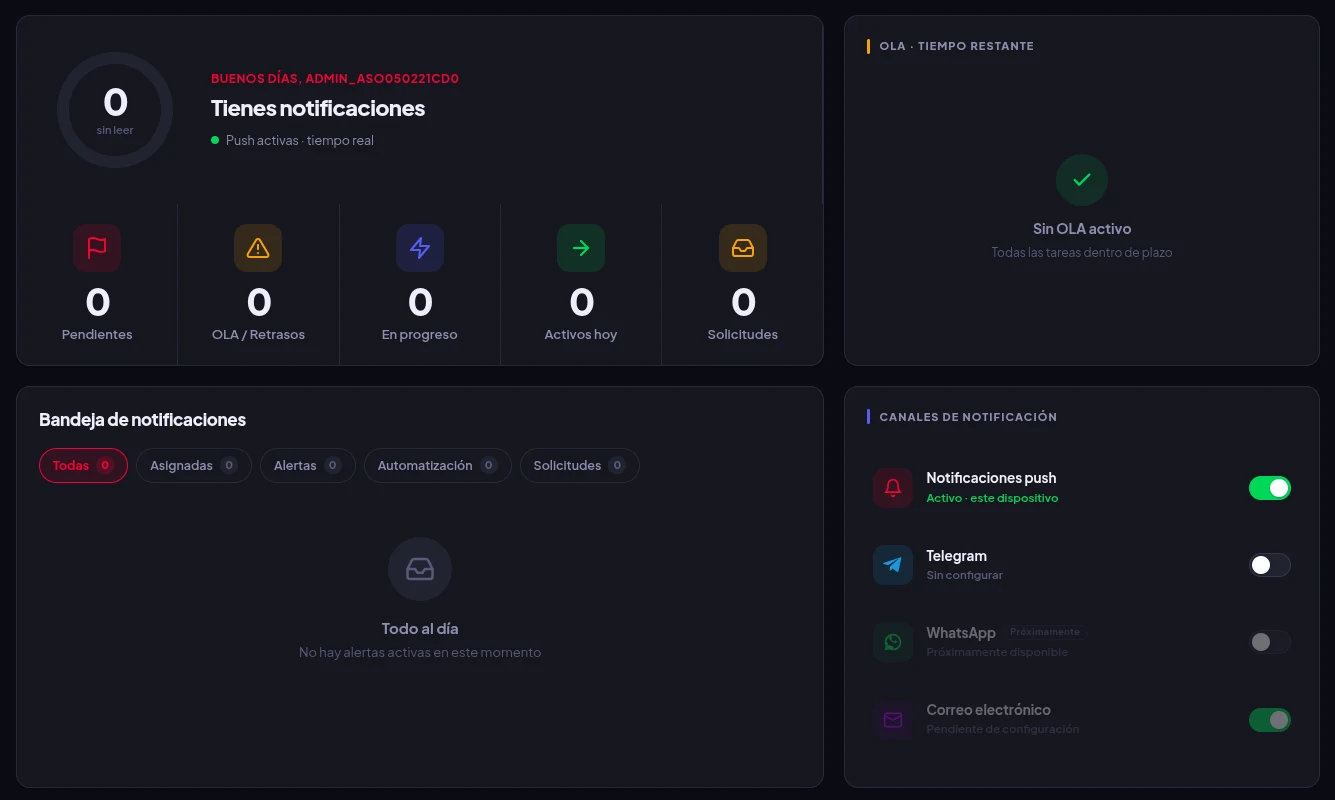The height and width of the screenshot is (800, 1335).
Task: Click the red flag Pendientes icon
Action: (x=97, y=248)
